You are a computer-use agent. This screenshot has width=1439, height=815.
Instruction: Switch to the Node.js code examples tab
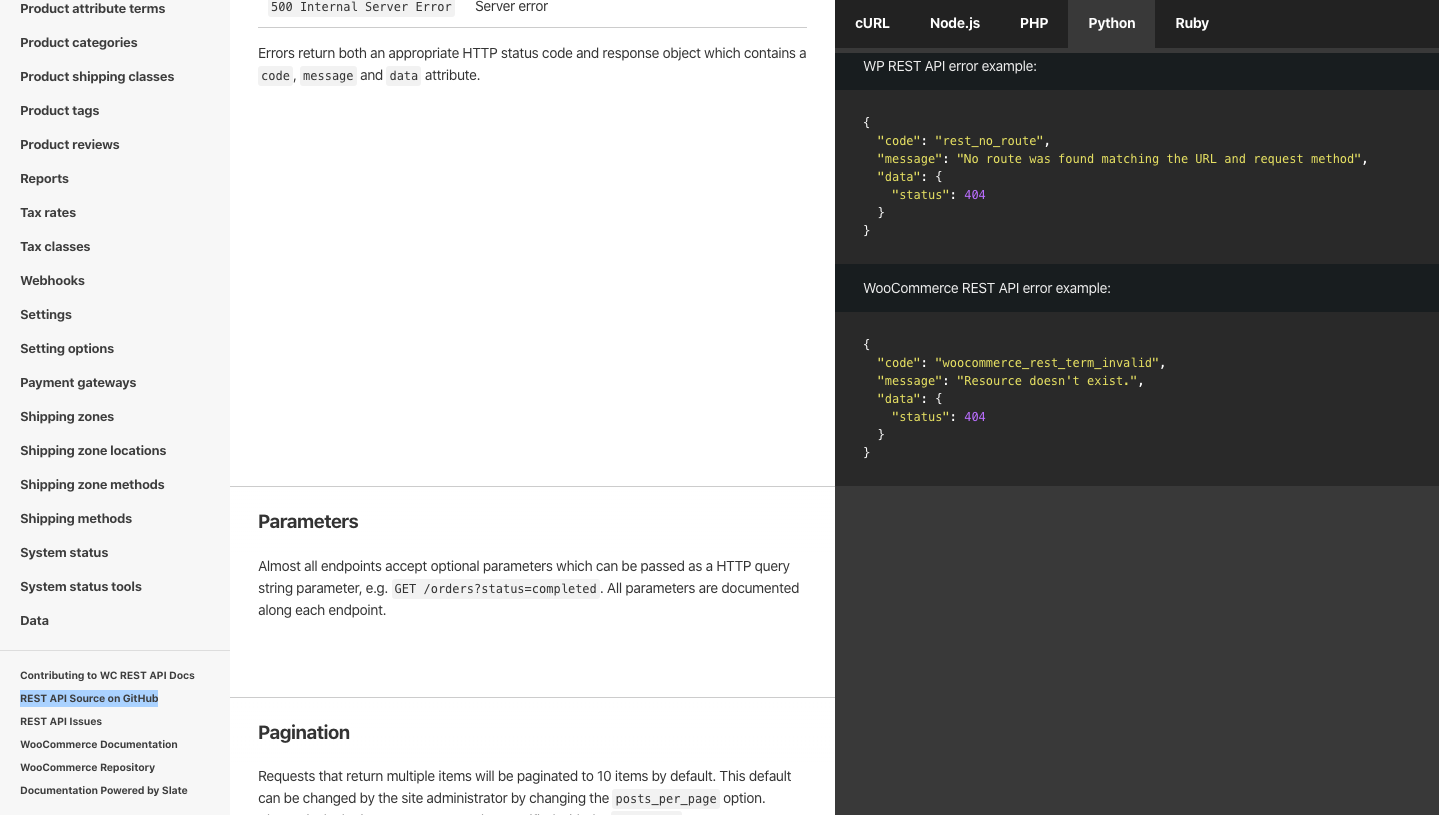pos(953,23)
